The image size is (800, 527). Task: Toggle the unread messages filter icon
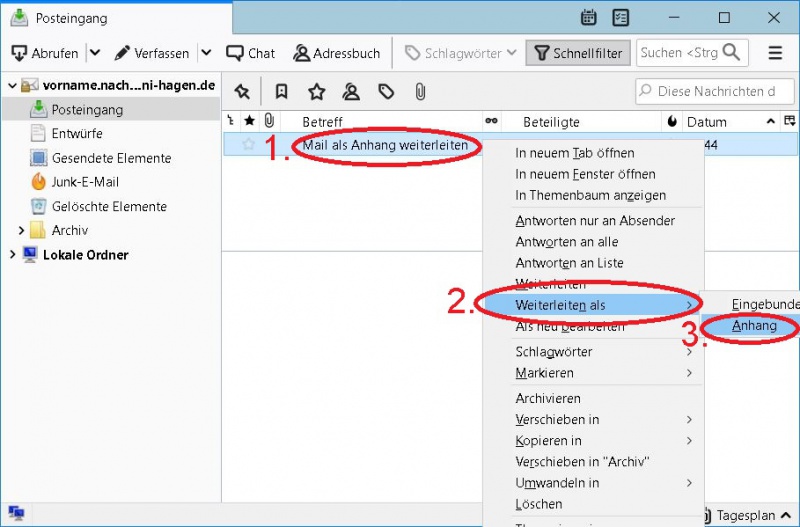click(x=281, y=92)
